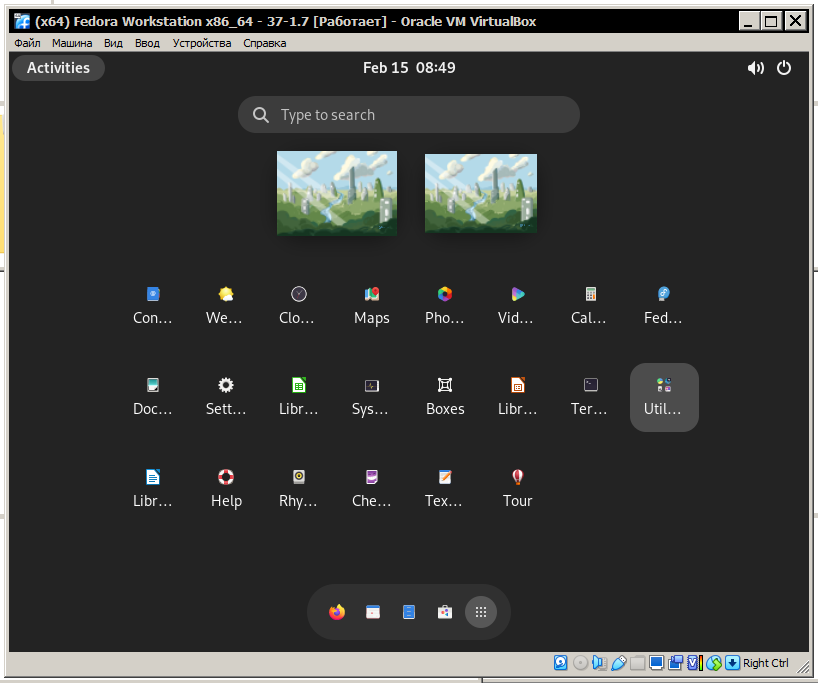Click the VirtualBox hard disk status icon
Viewport: 818px width, 683px height.
tap(561, 663)
